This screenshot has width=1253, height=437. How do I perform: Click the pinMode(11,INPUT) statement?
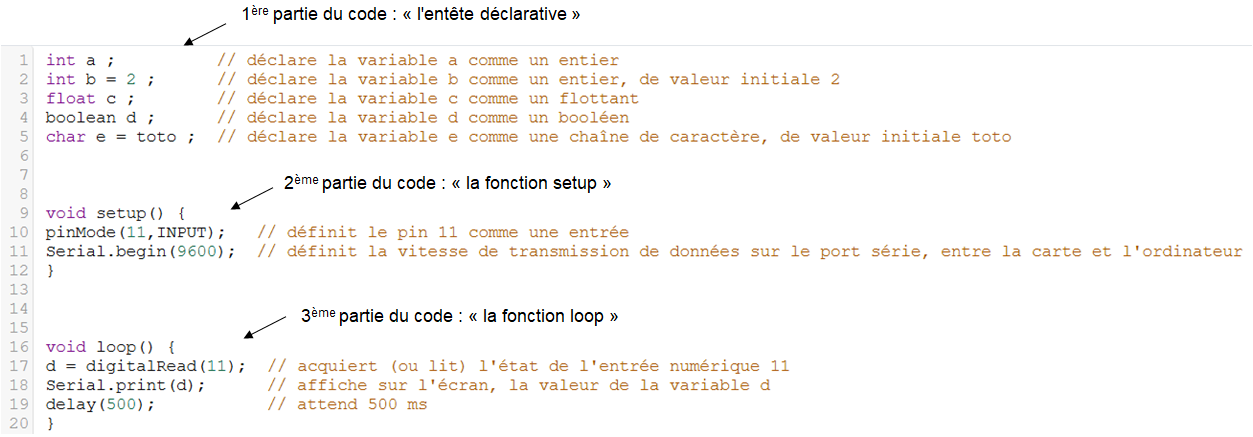click(136, 232)
